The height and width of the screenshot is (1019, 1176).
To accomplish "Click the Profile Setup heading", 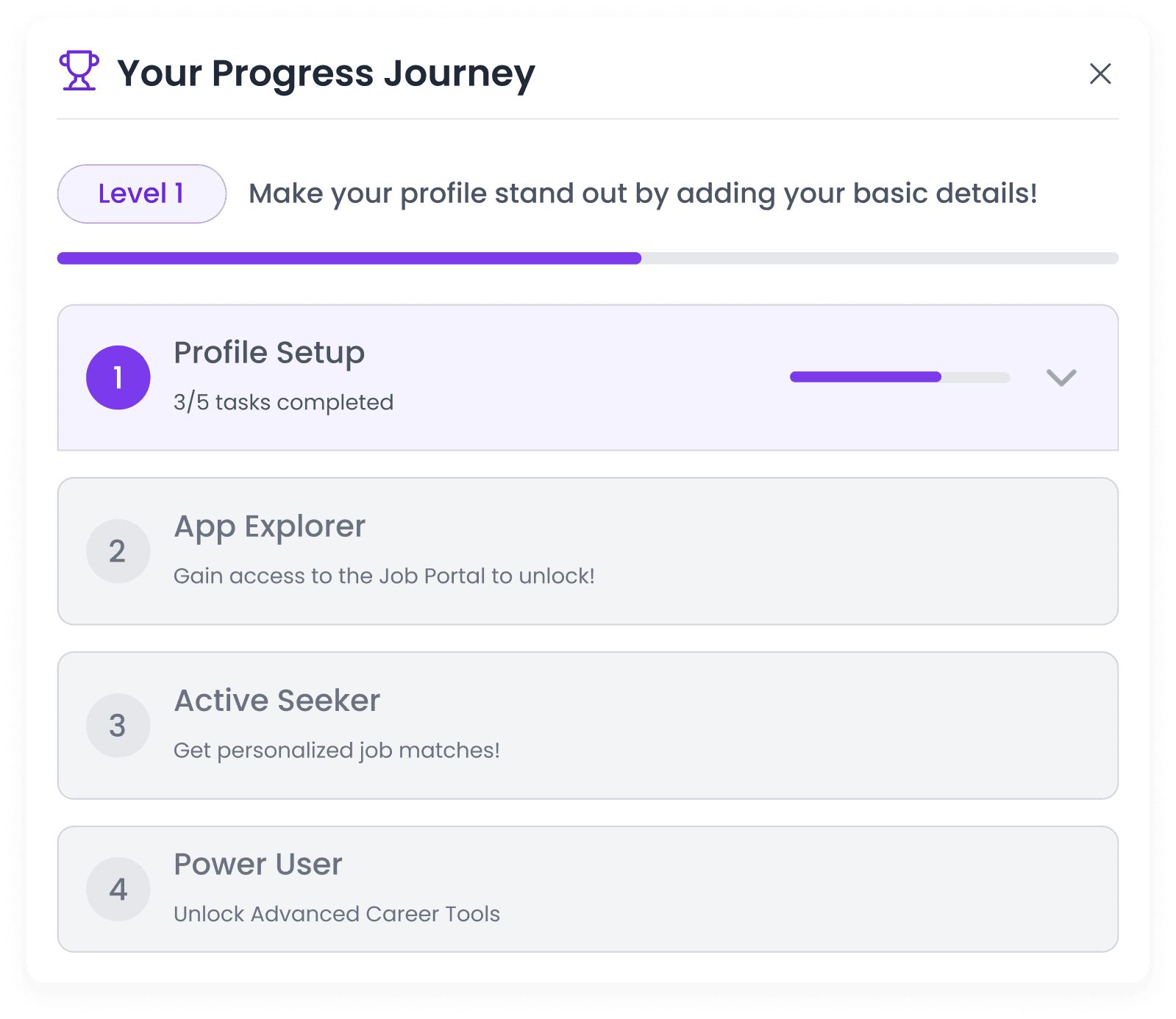I will [268, 353].
